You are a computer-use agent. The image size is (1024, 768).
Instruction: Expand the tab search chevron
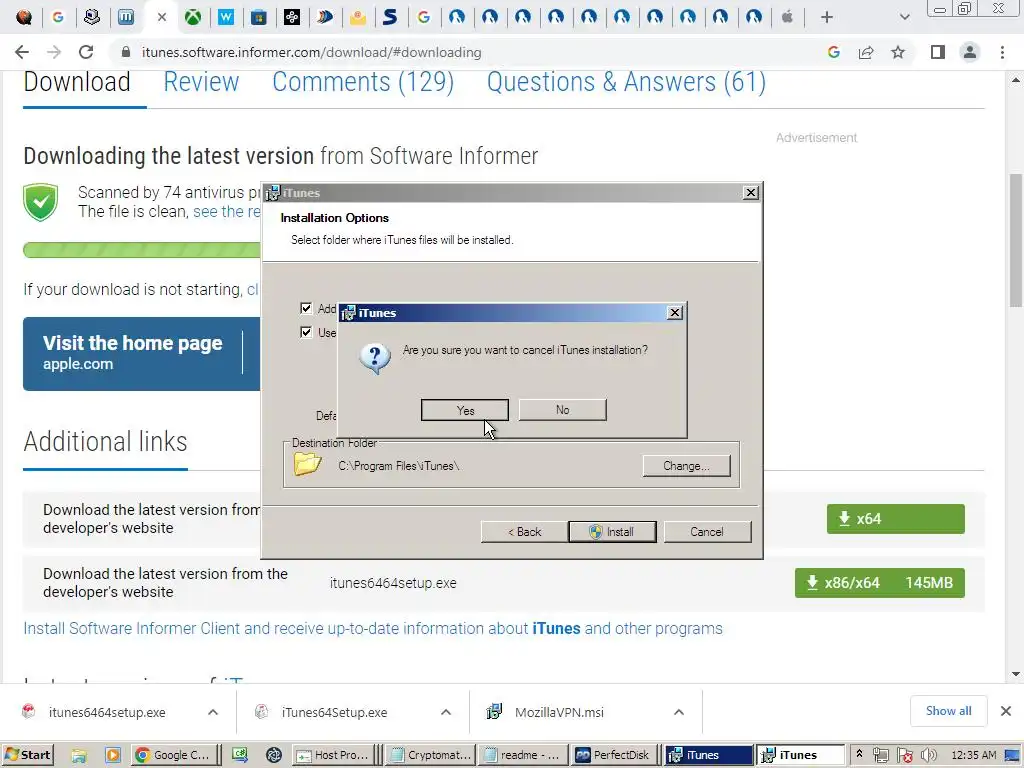coord(904,17)
